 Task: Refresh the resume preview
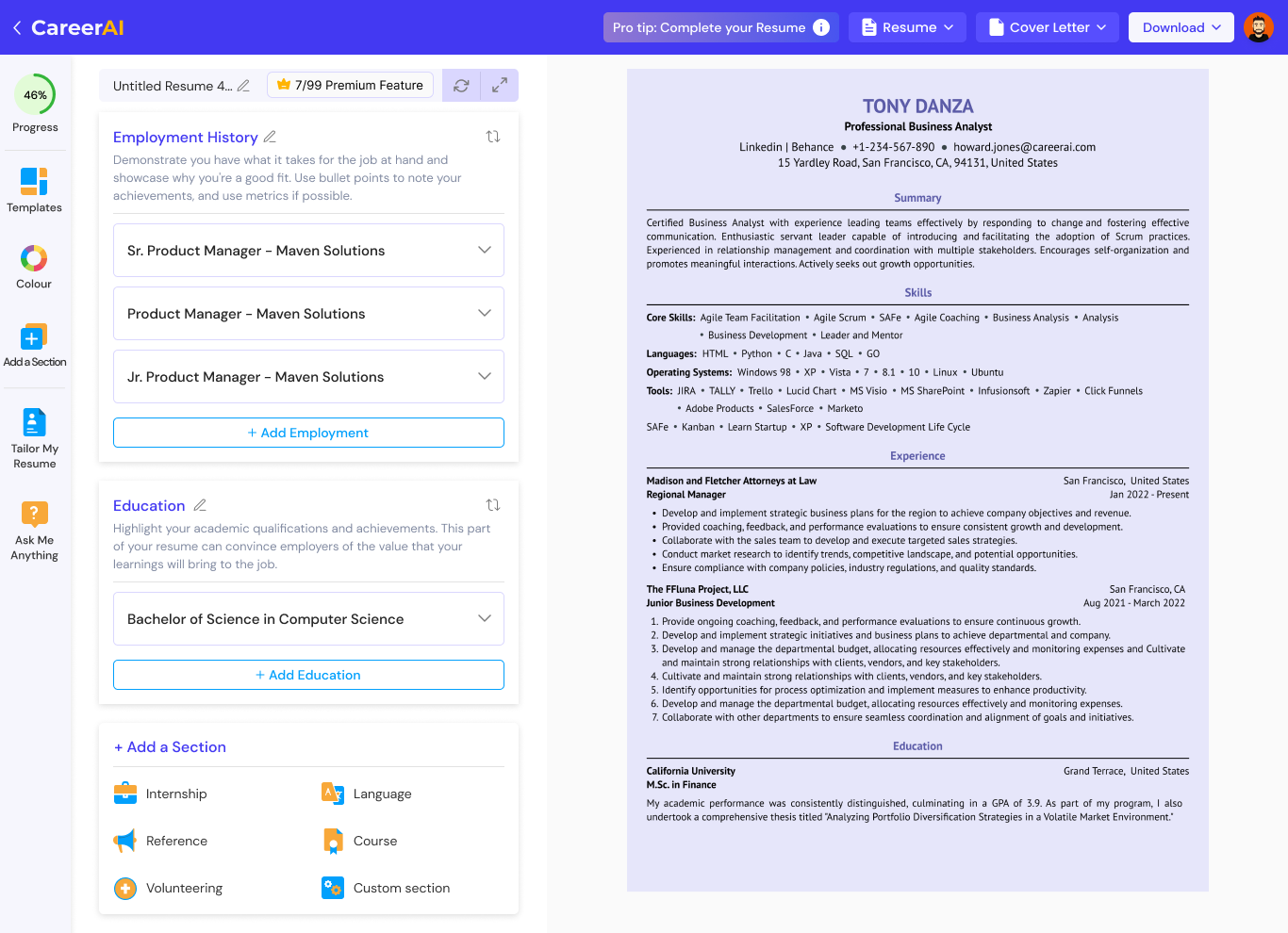click(x=461, y=85)
